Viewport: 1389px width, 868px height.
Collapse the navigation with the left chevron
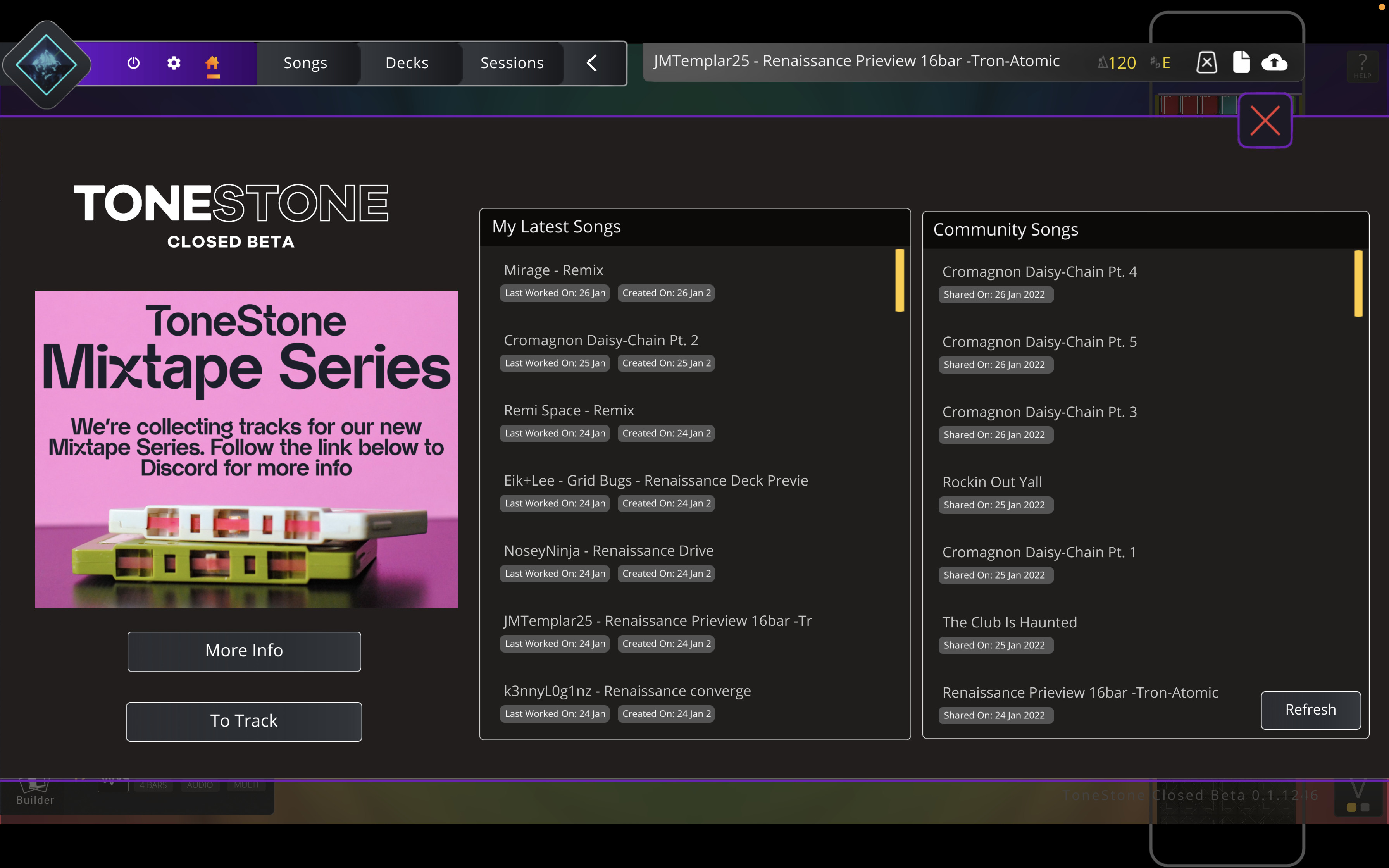point(592,63)
